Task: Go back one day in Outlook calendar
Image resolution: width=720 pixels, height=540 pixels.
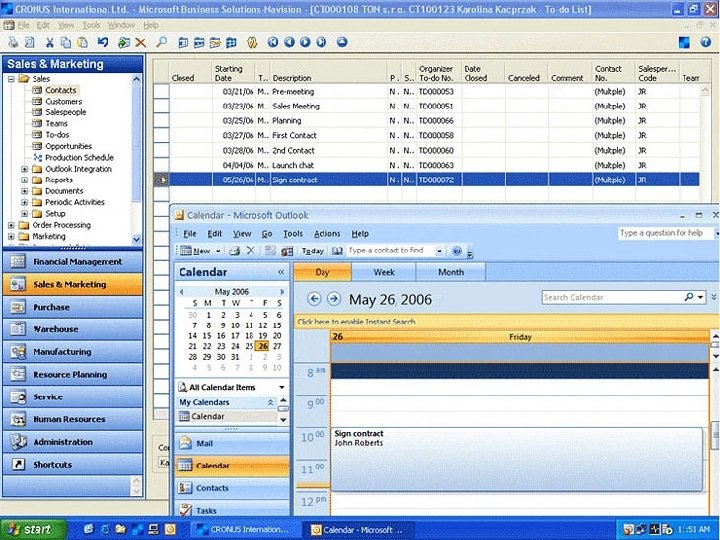Action: 314,299
